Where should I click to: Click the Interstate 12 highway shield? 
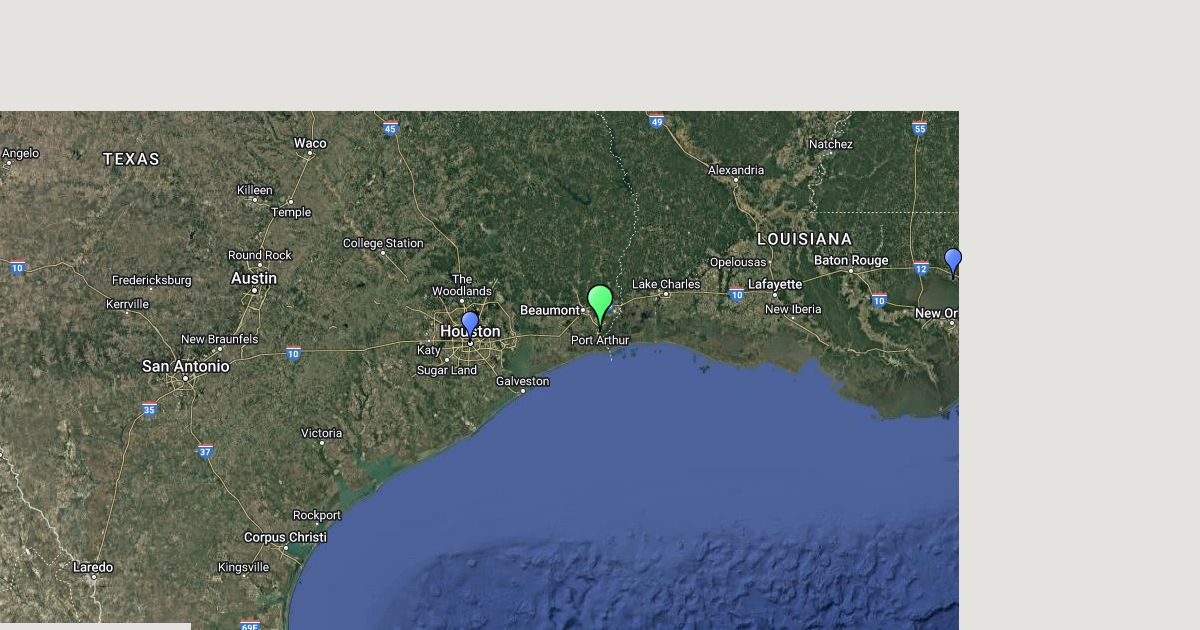coord(921,267)
